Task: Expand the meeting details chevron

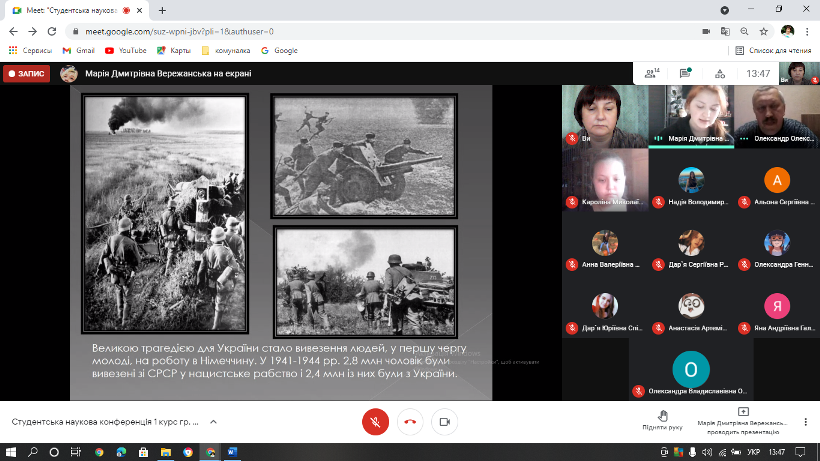Action: coord(213,422)
